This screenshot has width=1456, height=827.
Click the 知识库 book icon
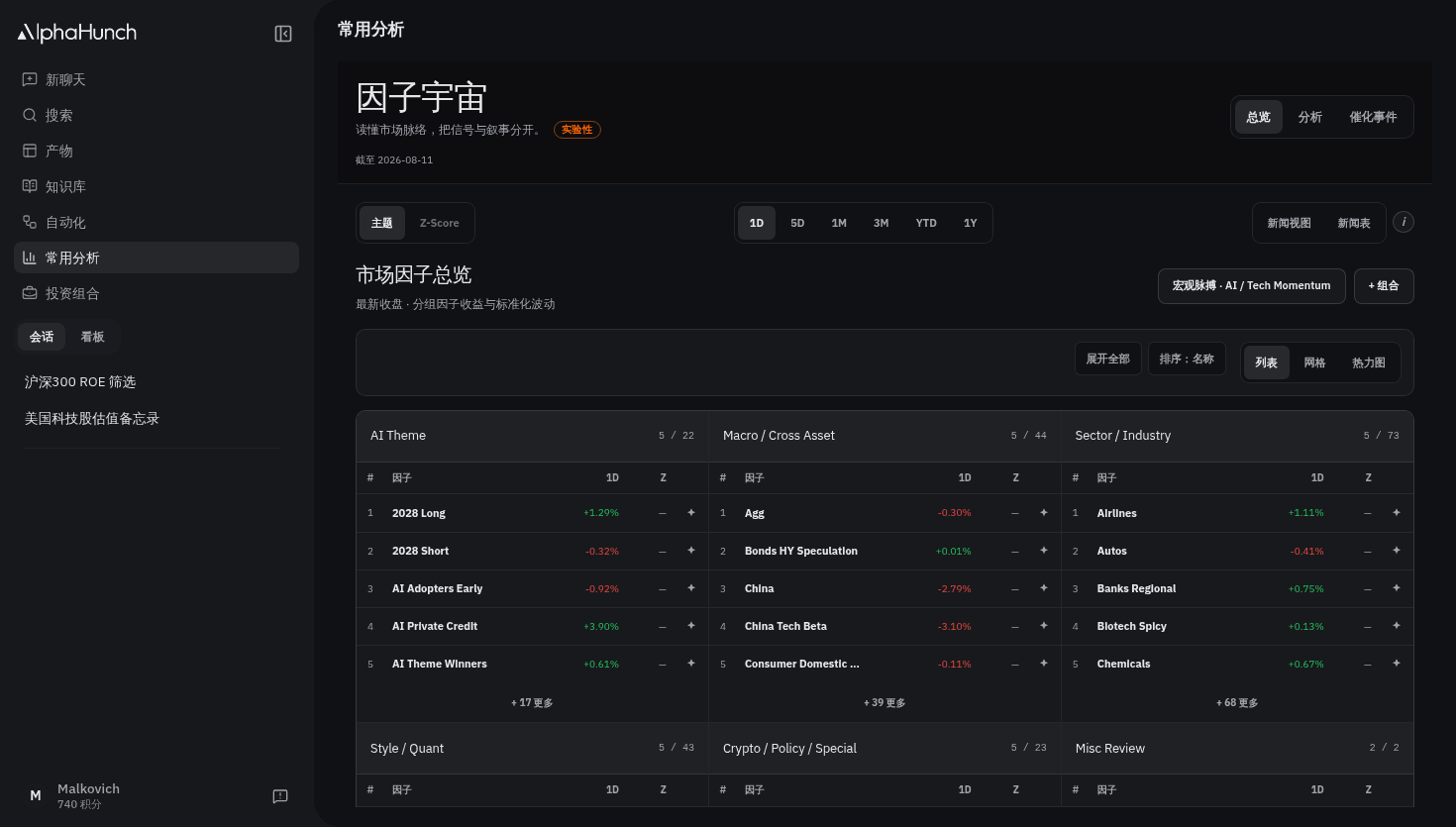click(30, 186)
